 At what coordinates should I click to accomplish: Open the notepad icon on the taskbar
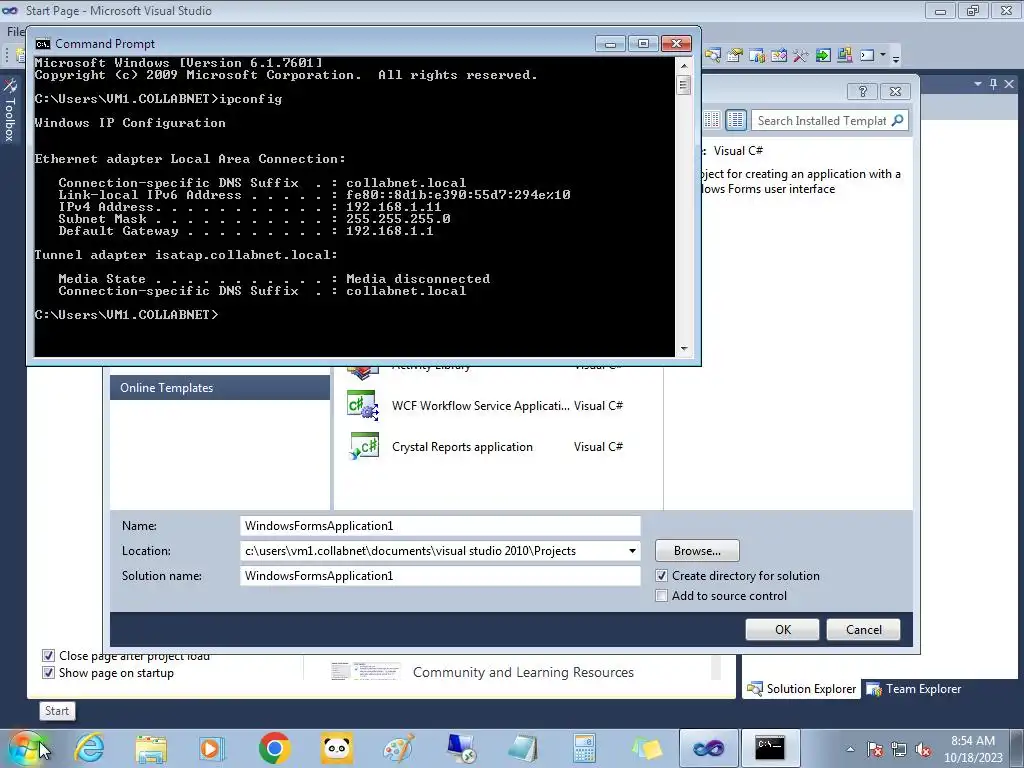(522, 748)
